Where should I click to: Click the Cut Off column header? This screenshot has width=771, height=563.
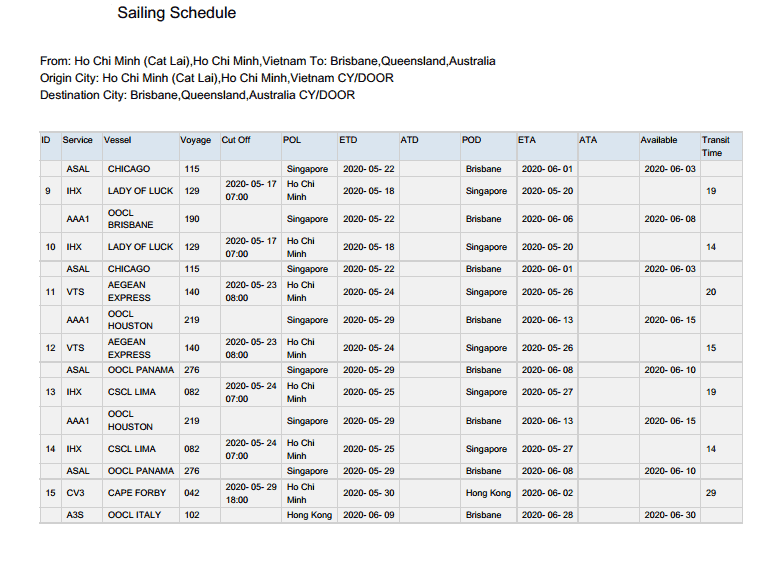(236, 141)
